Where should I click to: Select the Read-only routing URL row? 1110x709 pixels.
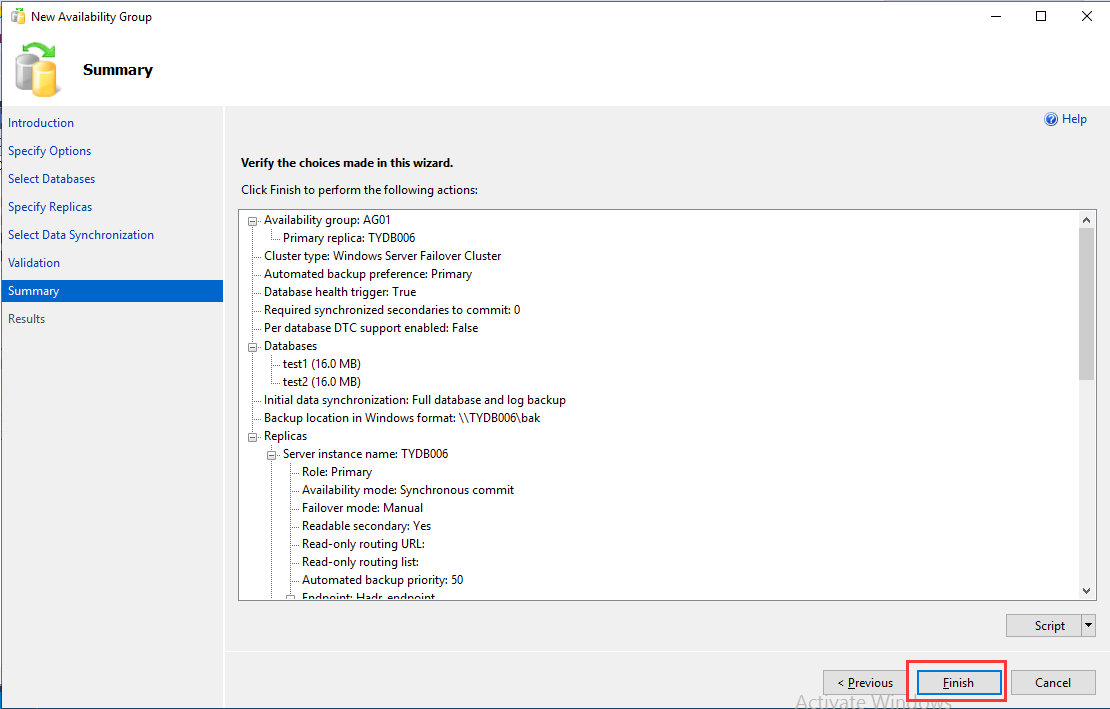(x=363, y=543)
